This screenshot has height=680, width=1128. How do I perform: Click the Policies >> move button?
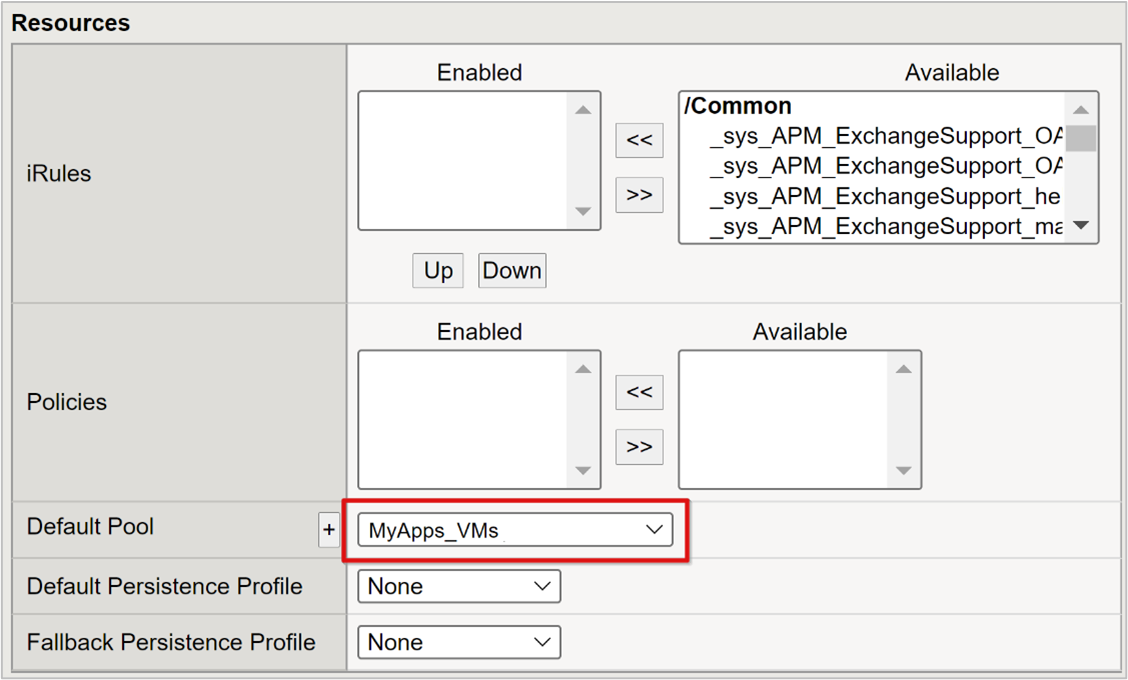click(x=639, y=446)
